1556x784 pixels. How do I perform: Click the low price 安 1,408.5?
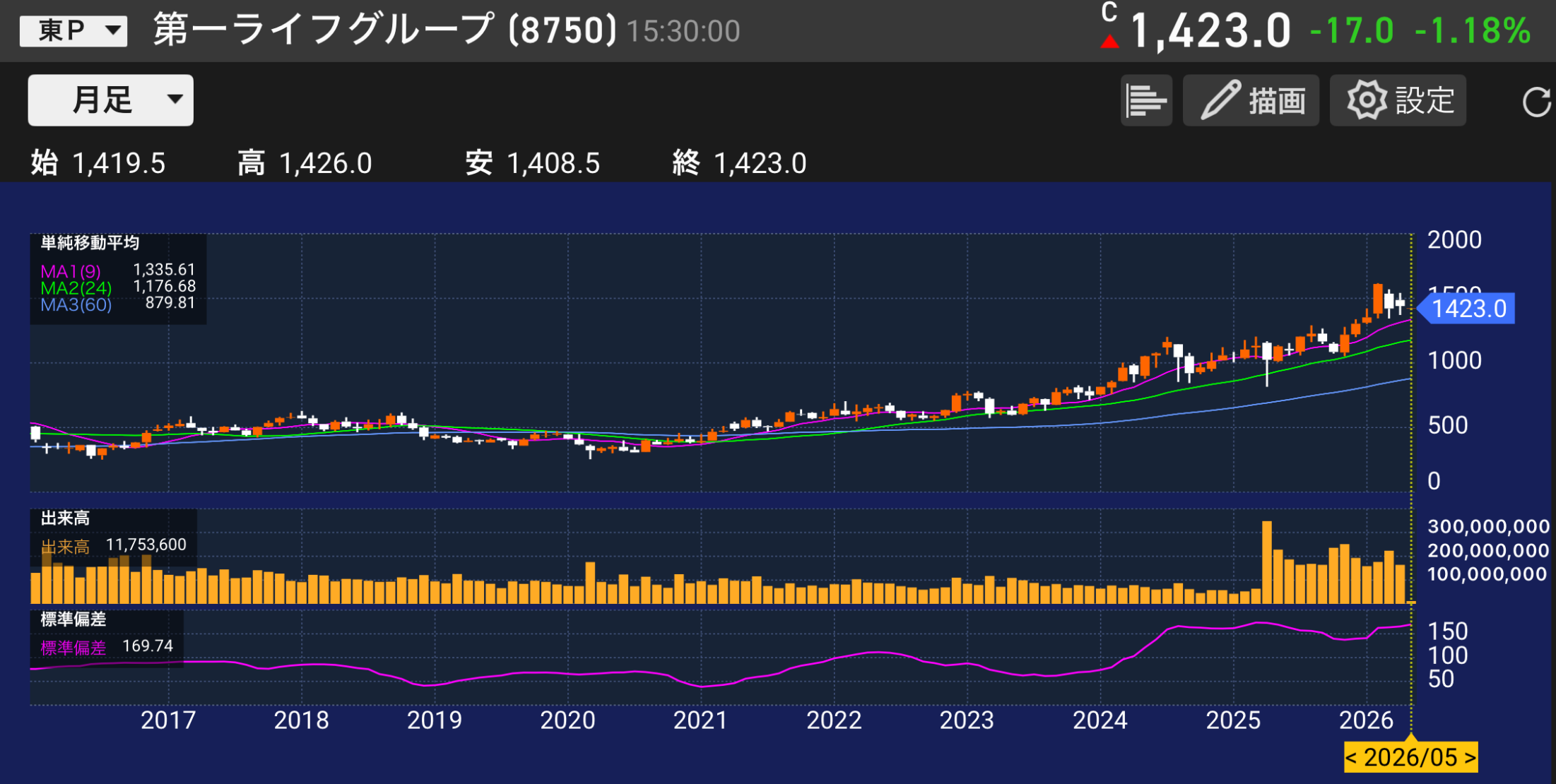pos(533,163)
